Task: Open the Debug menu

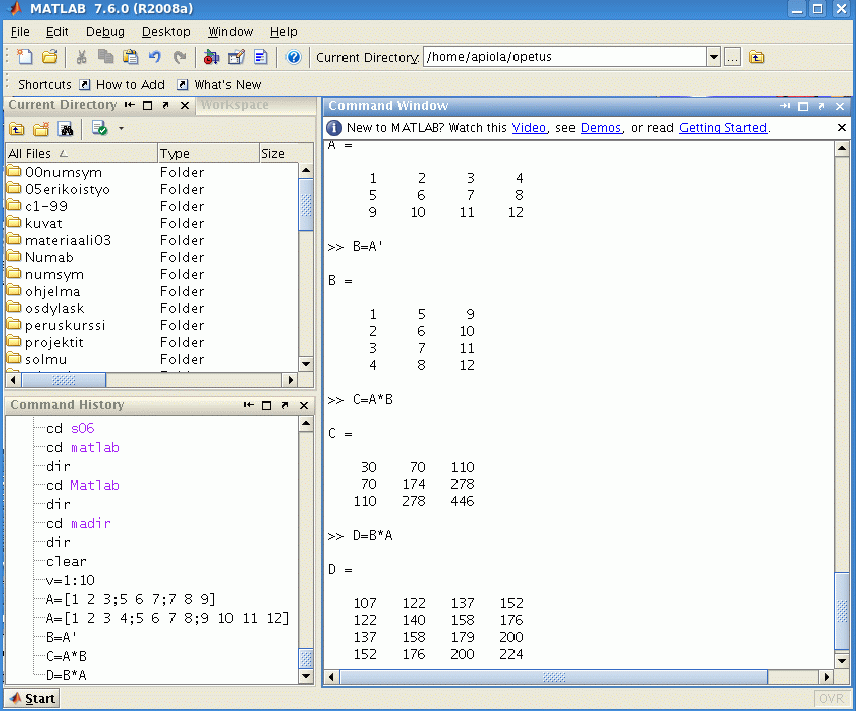Action: click(x=105, y=32)
